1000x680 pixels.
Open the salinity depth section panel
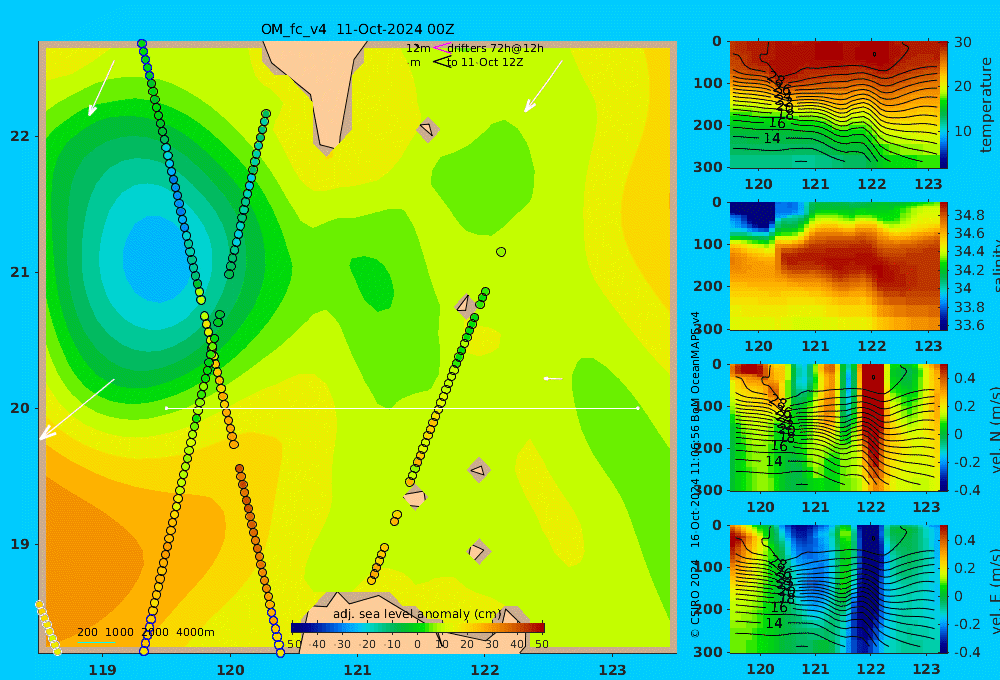click(834, 266)
